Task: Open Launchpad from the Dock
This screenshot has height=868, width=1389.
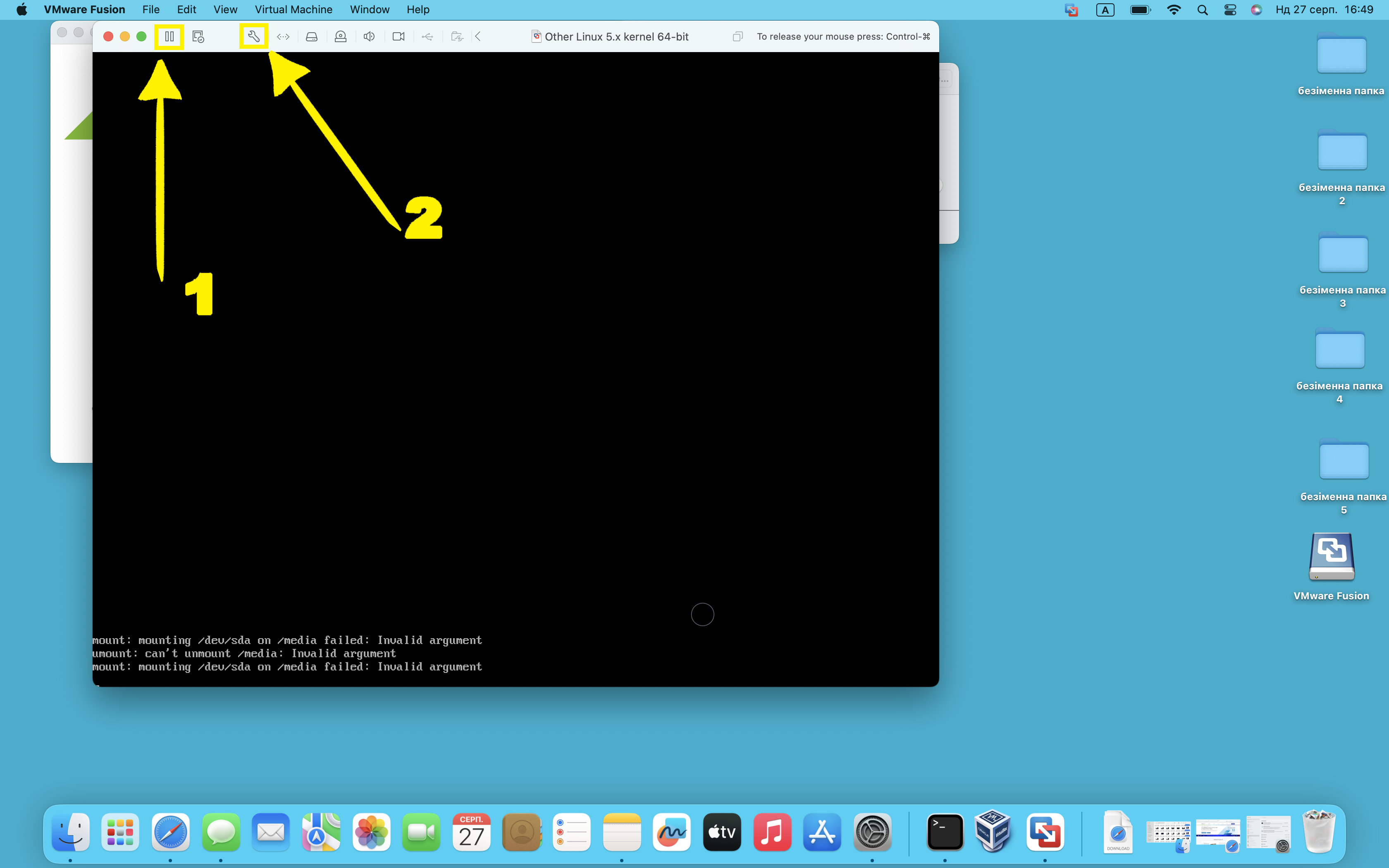Action: (120, 832)
